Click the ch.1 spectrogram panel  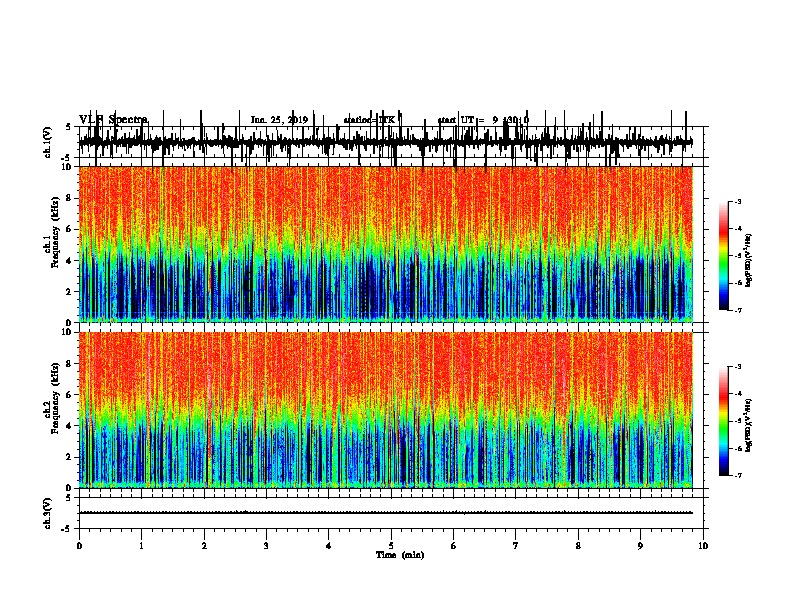tap(386, 244)
